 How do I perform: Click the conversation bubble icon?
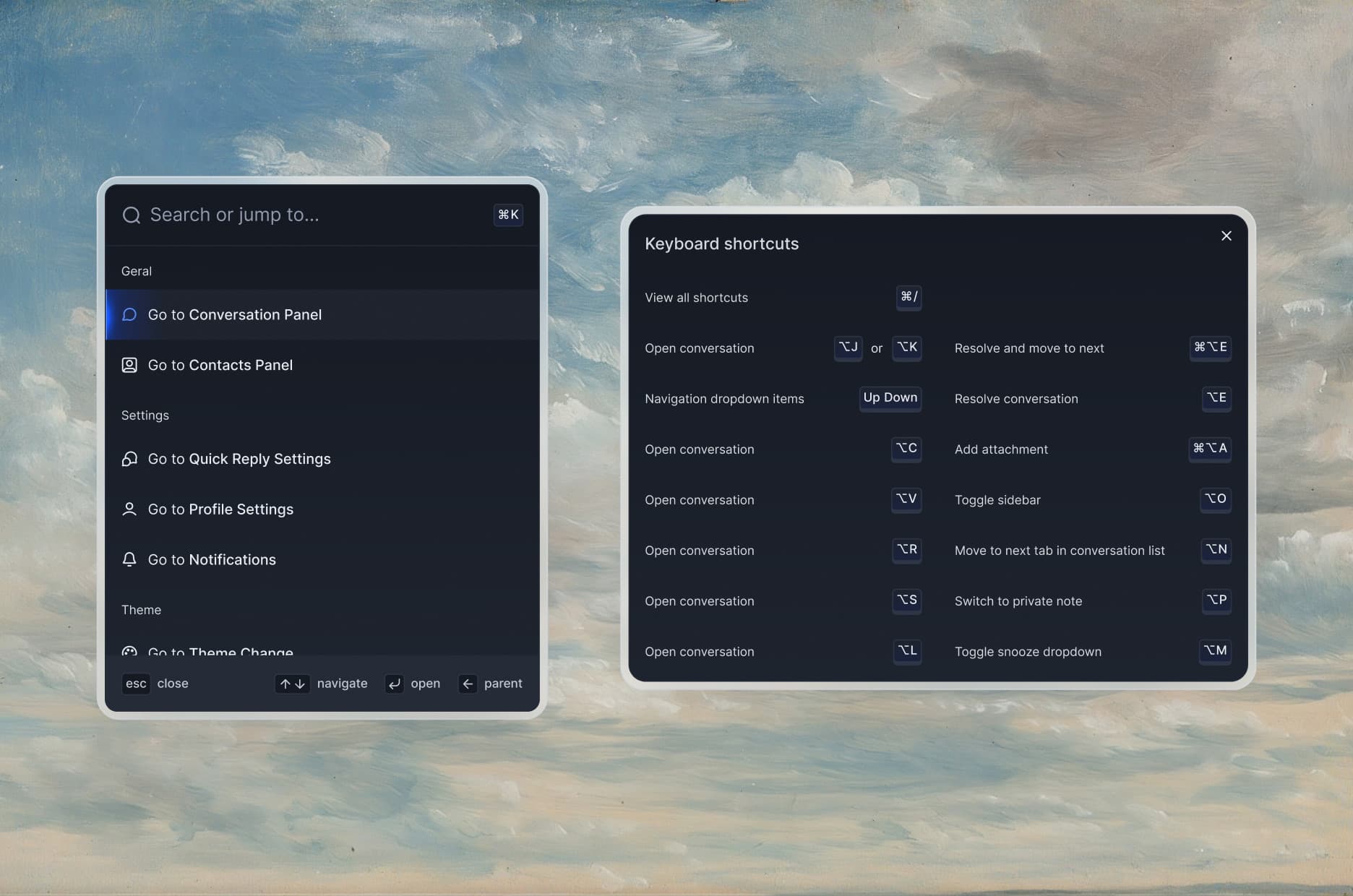click(x=129, y=314)
